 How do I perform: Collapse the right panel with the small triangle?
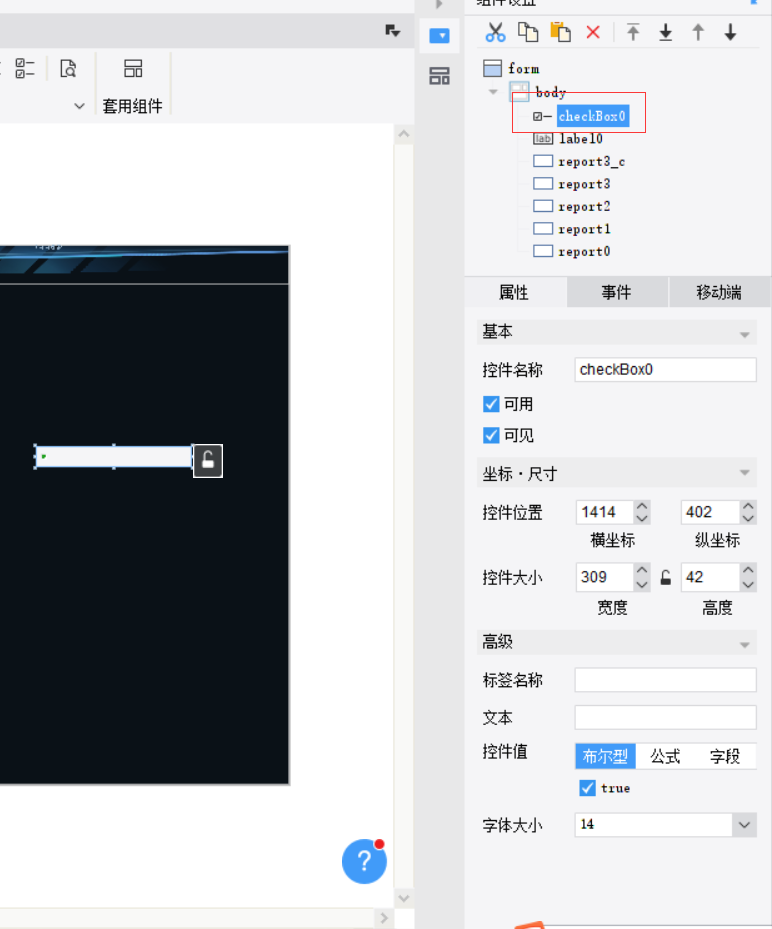439,4
